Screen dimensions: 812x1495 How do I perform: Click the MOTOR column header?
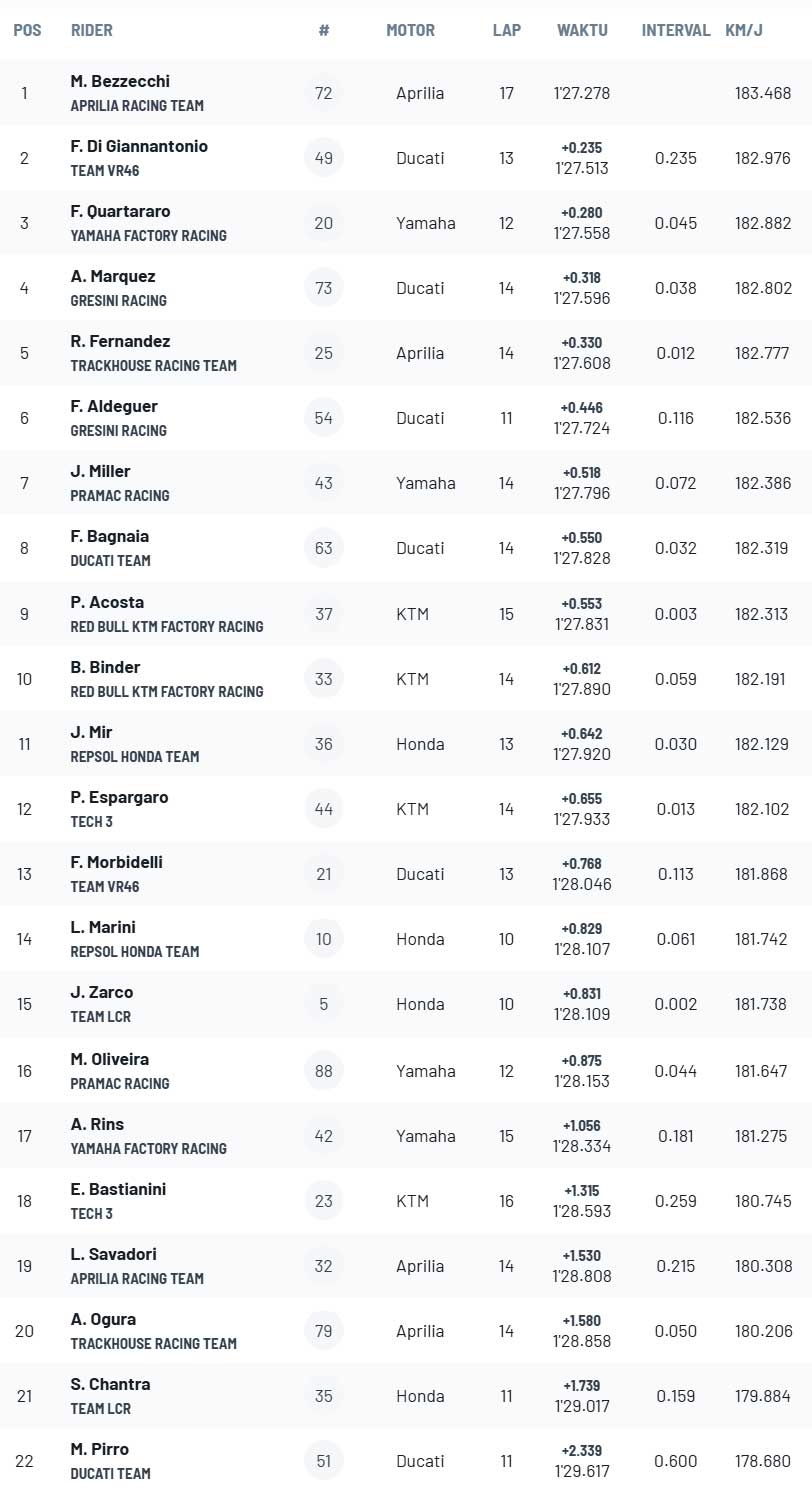click(410, 30)
